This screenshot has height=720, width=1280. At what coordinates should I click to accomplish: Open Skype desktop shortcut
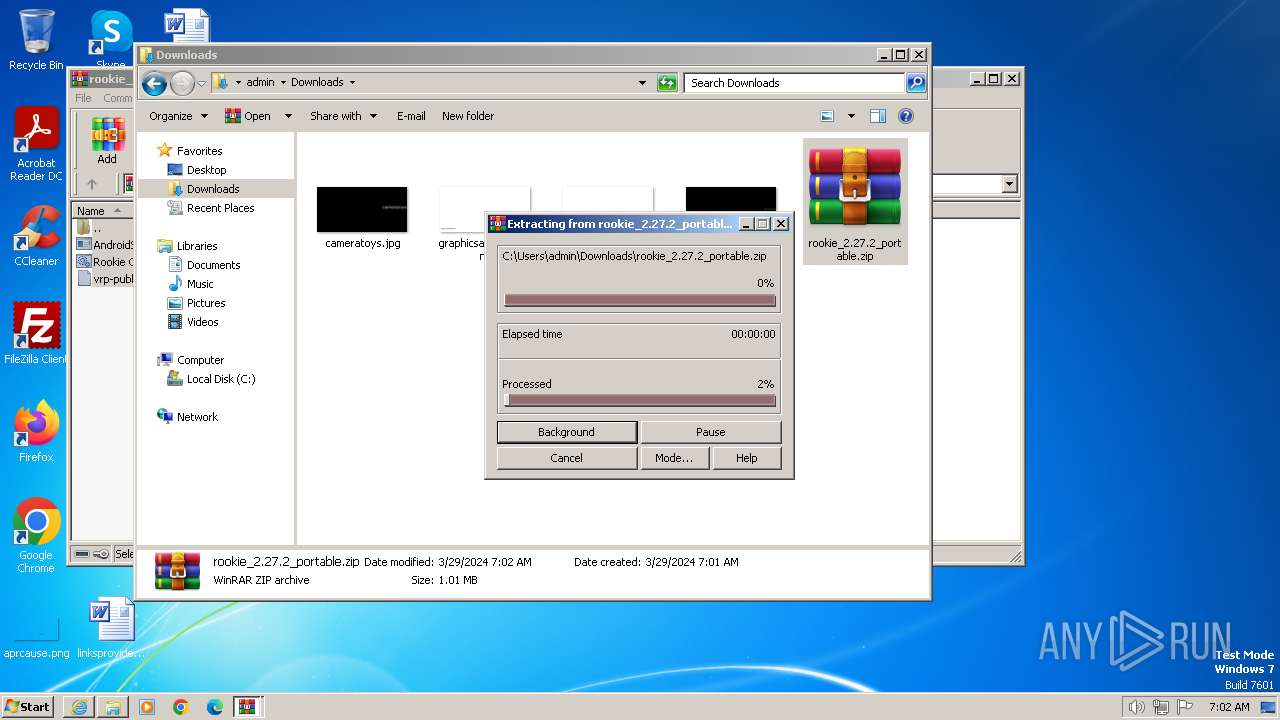(x=111, y=36)
